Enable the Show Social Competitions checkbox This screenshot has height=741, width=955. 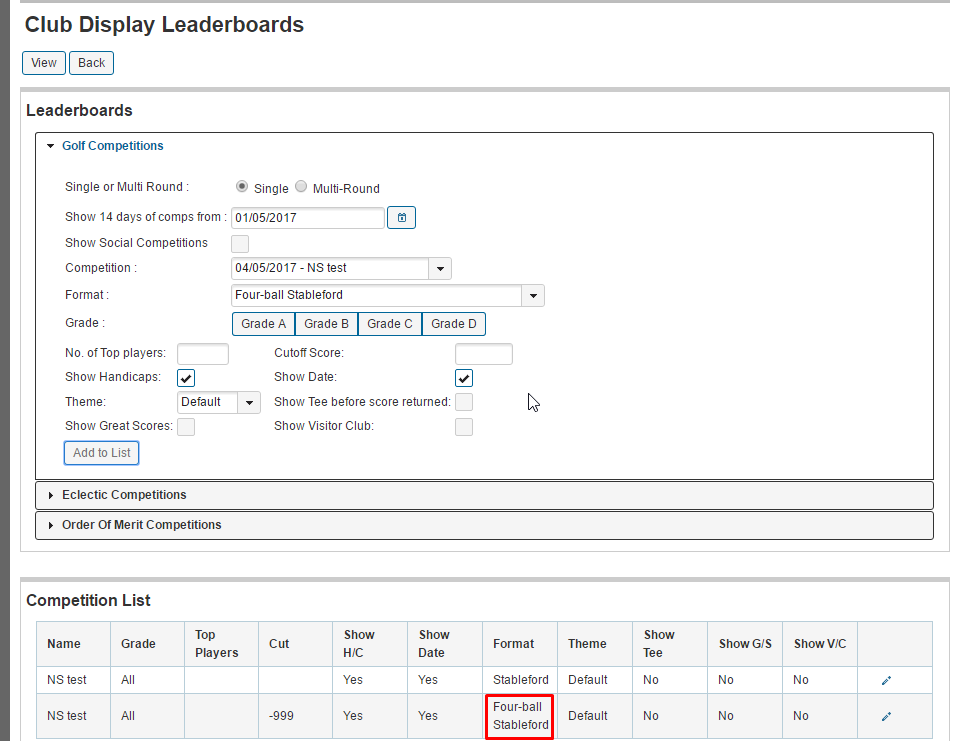pos(239,243)
